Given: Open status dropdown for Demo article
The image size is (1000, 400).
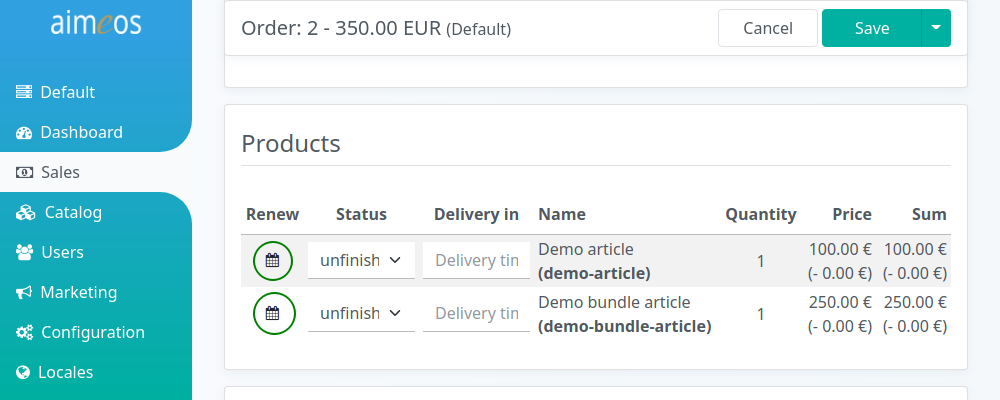Looking at the screenshot, I should [361, 260].
